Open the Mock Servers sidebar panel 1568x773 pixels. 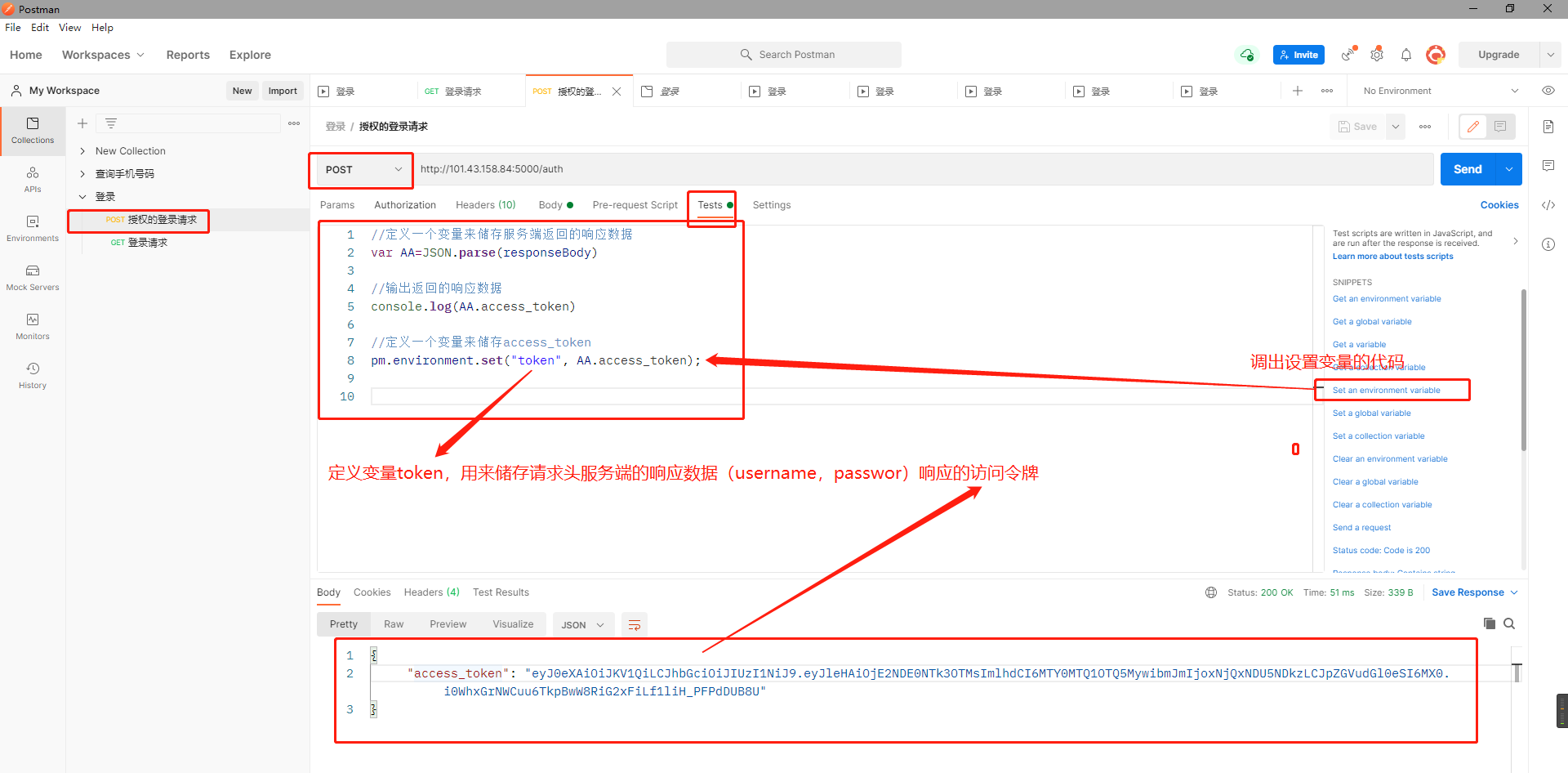coord(33,278)
